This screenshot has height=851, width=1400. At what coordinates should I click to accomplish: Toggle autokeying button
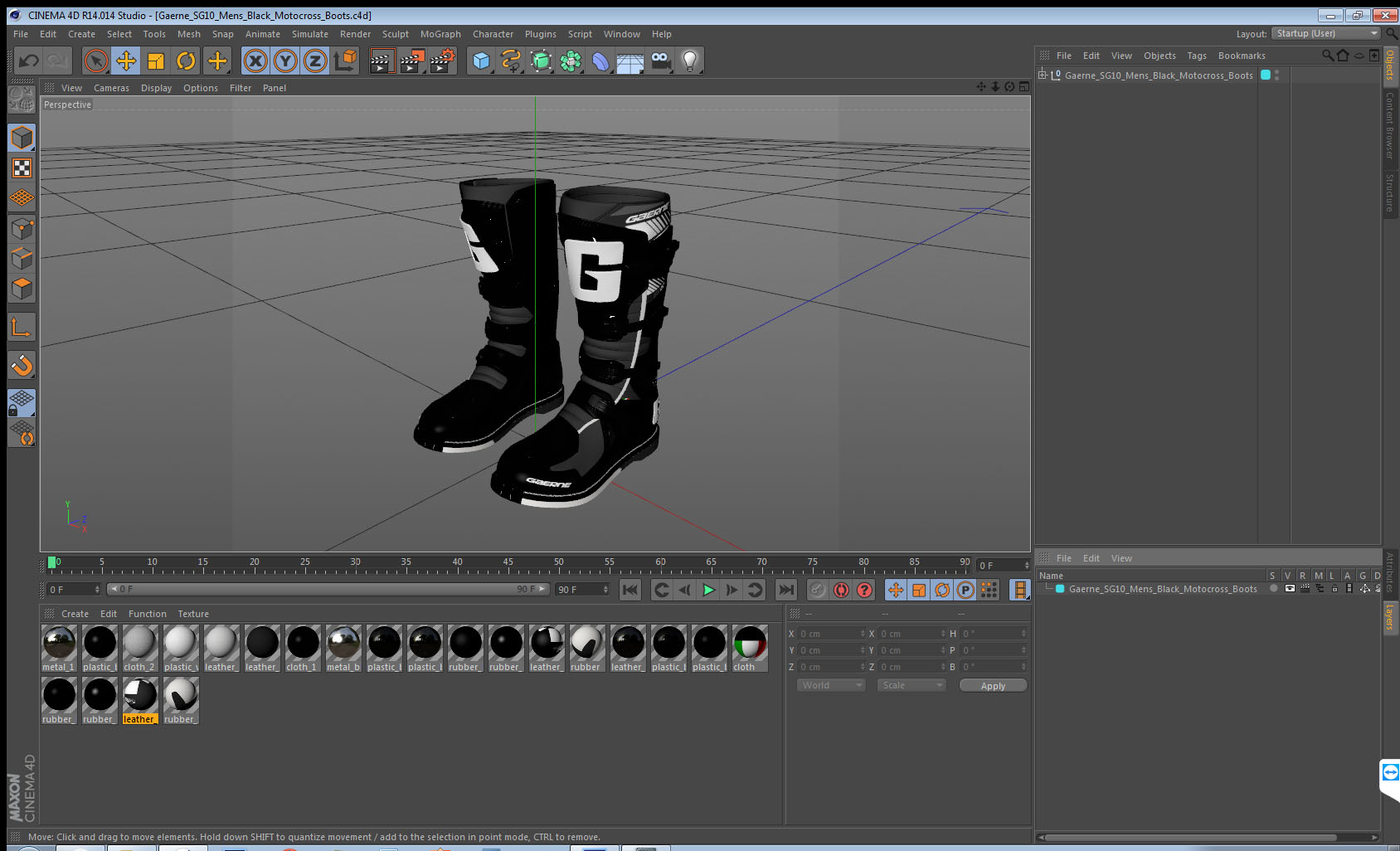click(x=841, y=590)
